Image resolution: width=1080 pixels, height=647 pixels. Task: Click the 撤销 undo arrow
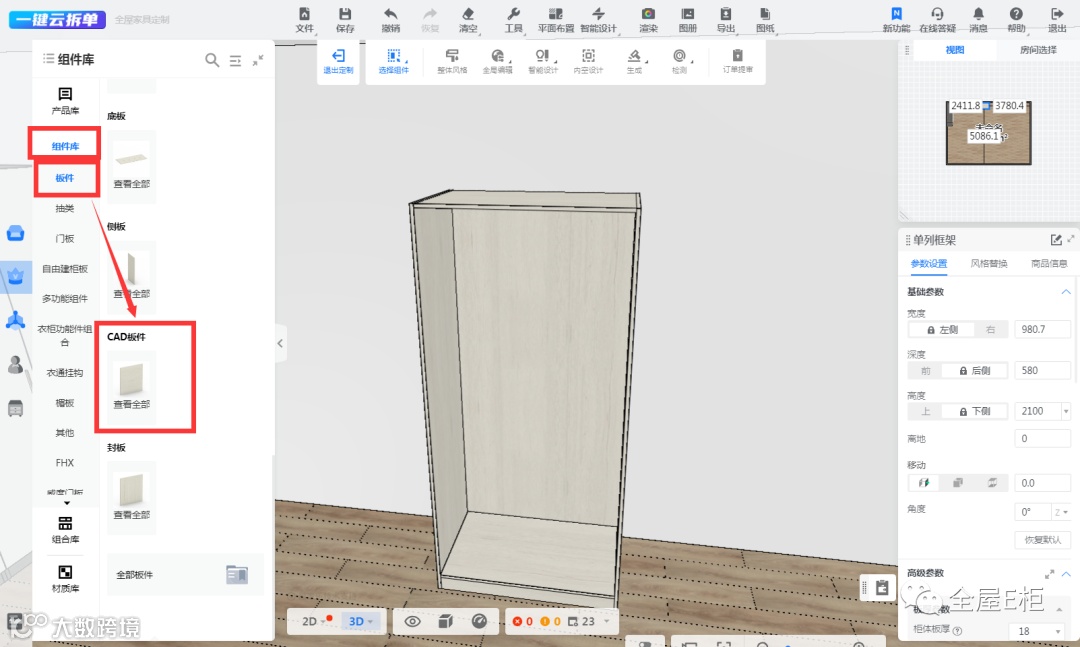(391, 19)
